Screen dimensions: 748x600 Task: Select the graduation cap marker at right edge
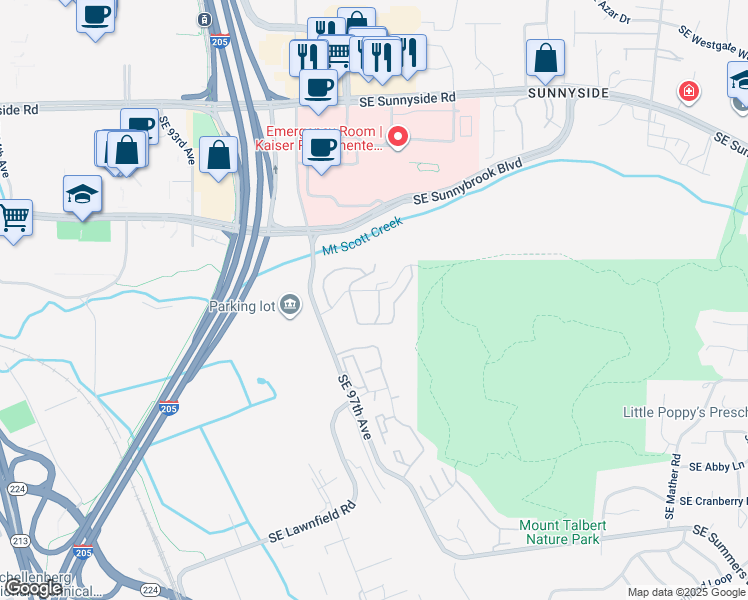point(739,83)
